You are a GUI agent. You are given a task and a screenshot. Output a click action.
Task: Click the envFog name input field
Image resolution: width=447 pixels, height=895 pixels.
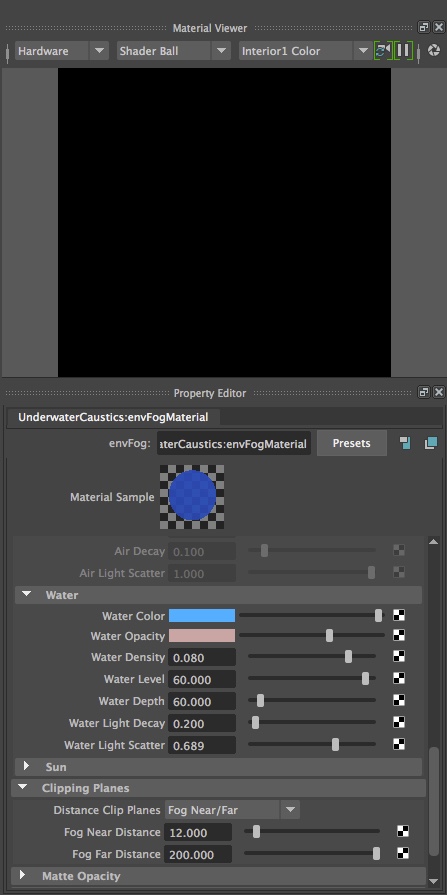[x=234, y=444]
